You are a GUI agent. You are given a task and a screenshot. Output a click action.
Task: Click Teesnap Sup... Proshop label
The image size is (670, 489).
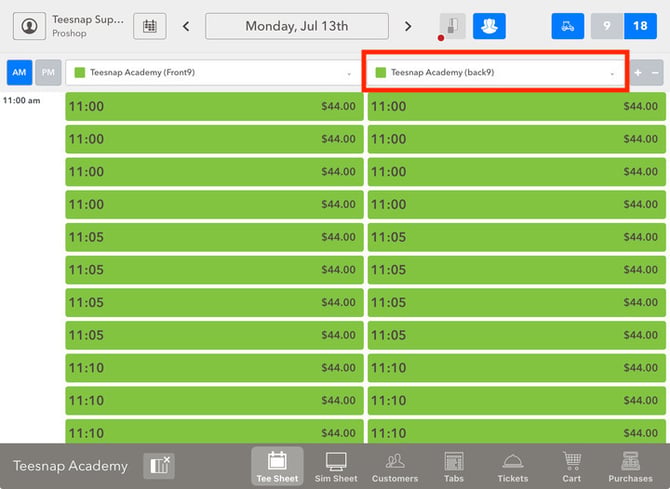(88, 26)
